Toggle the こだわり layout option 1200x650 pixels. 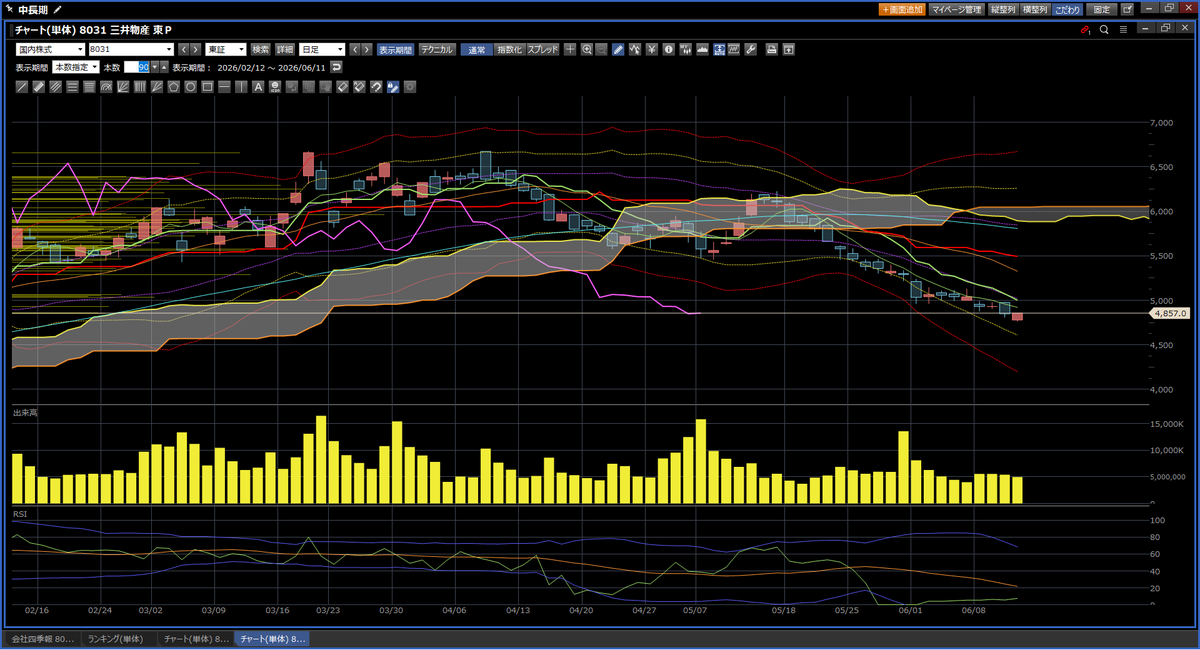(x=1067, y=9)
